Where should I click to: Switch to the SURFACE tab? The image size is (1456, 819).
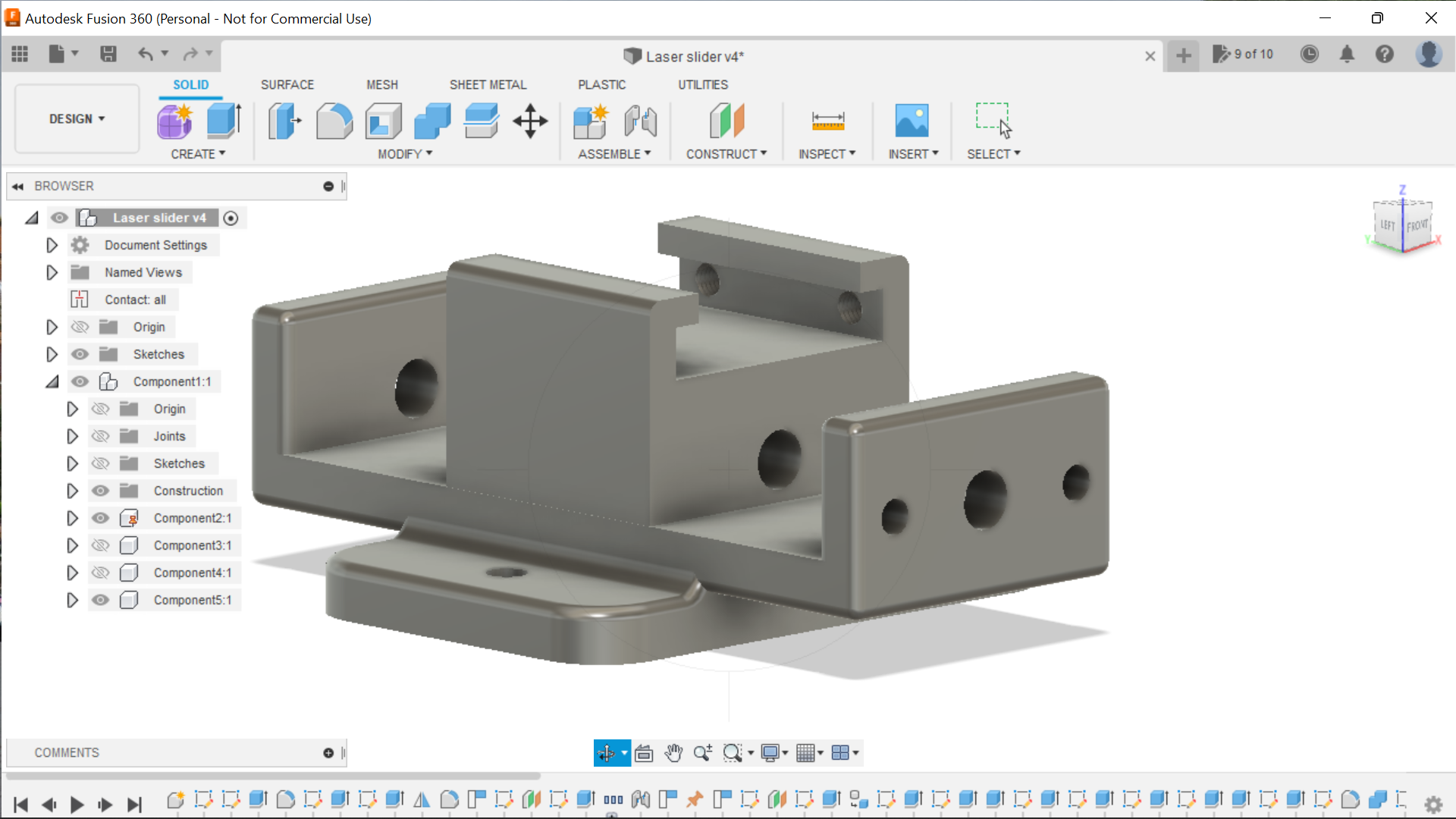point(287,85)
